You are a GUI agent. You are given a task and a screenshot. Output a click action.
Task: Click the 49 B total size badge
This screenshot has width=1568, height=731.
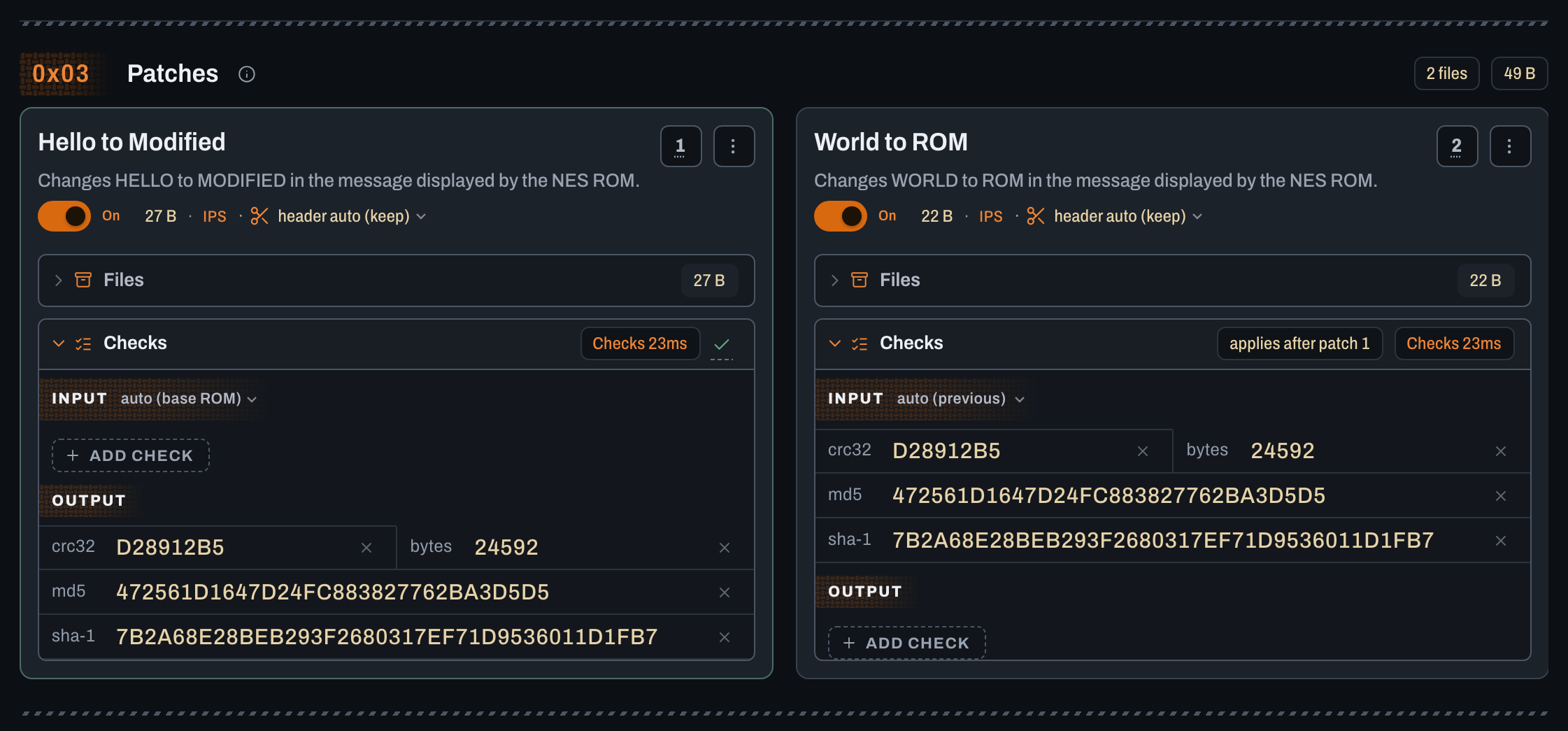[1520, 73]
